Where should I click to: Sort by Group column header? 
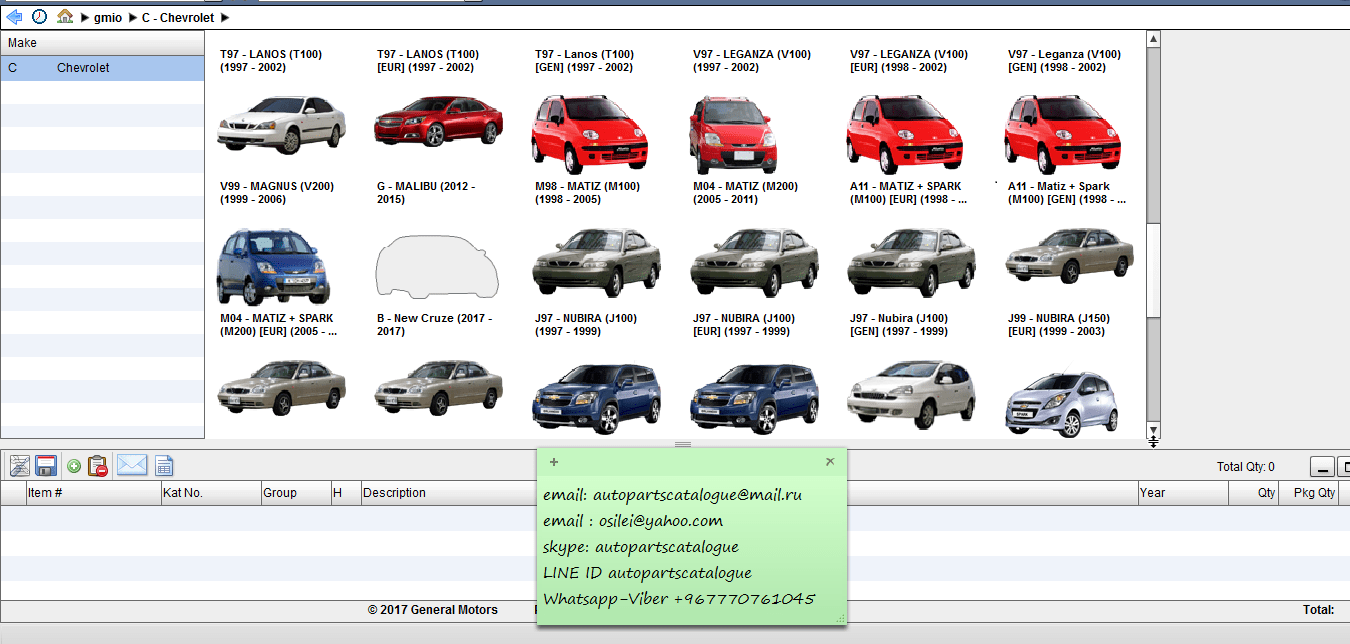click(x=294, y=493)
